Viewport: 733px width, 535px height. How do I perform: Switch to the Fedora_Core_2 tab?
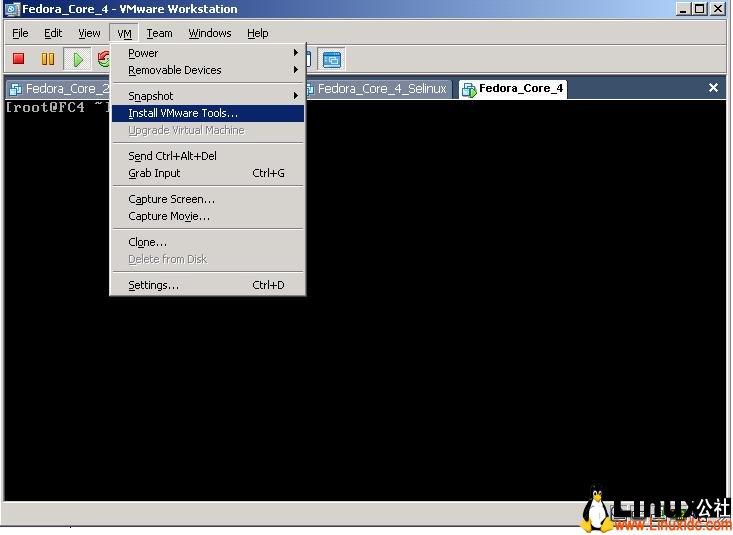pyautogui.click(x=58, y=89)
